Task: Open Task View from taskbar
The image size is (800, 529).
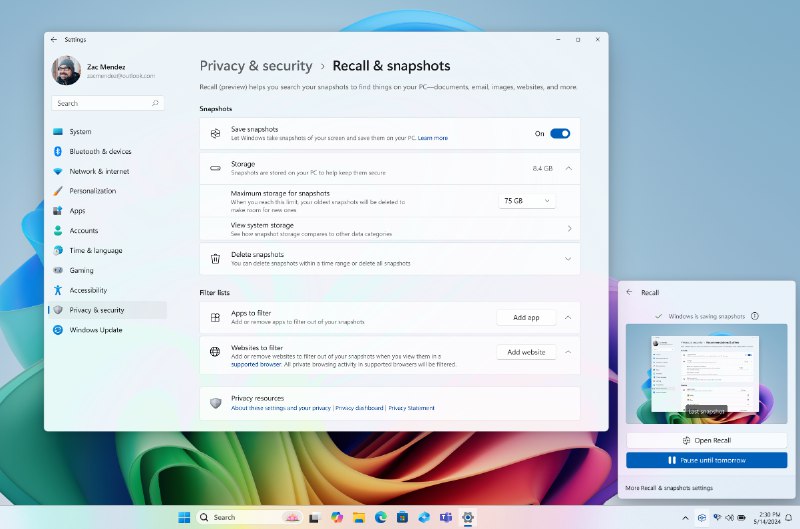Action: pos(314,518)
